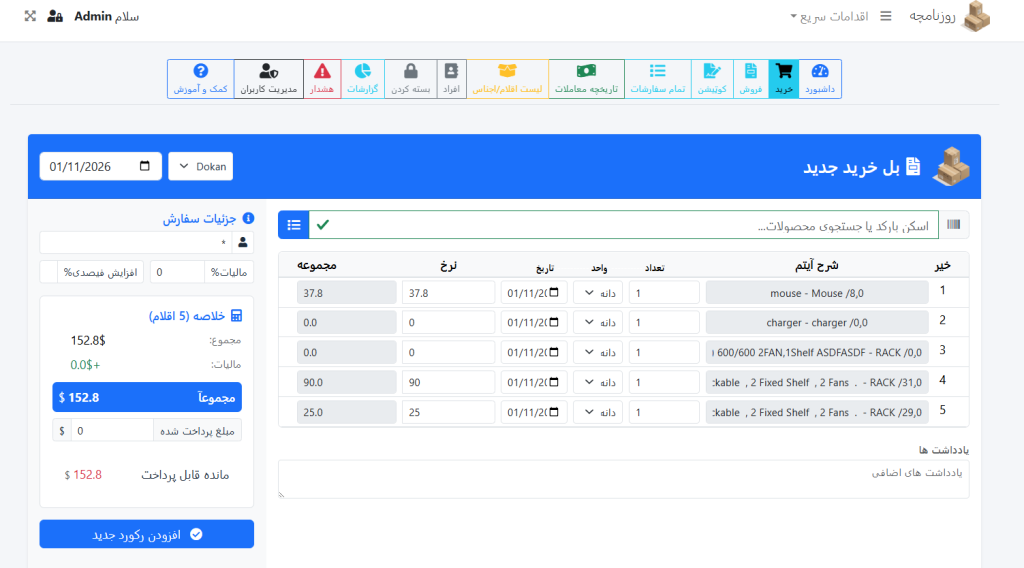1024x568 pixels.
Task: Open the خرید purchase cart tab
Action: click(x=784, y=79)
